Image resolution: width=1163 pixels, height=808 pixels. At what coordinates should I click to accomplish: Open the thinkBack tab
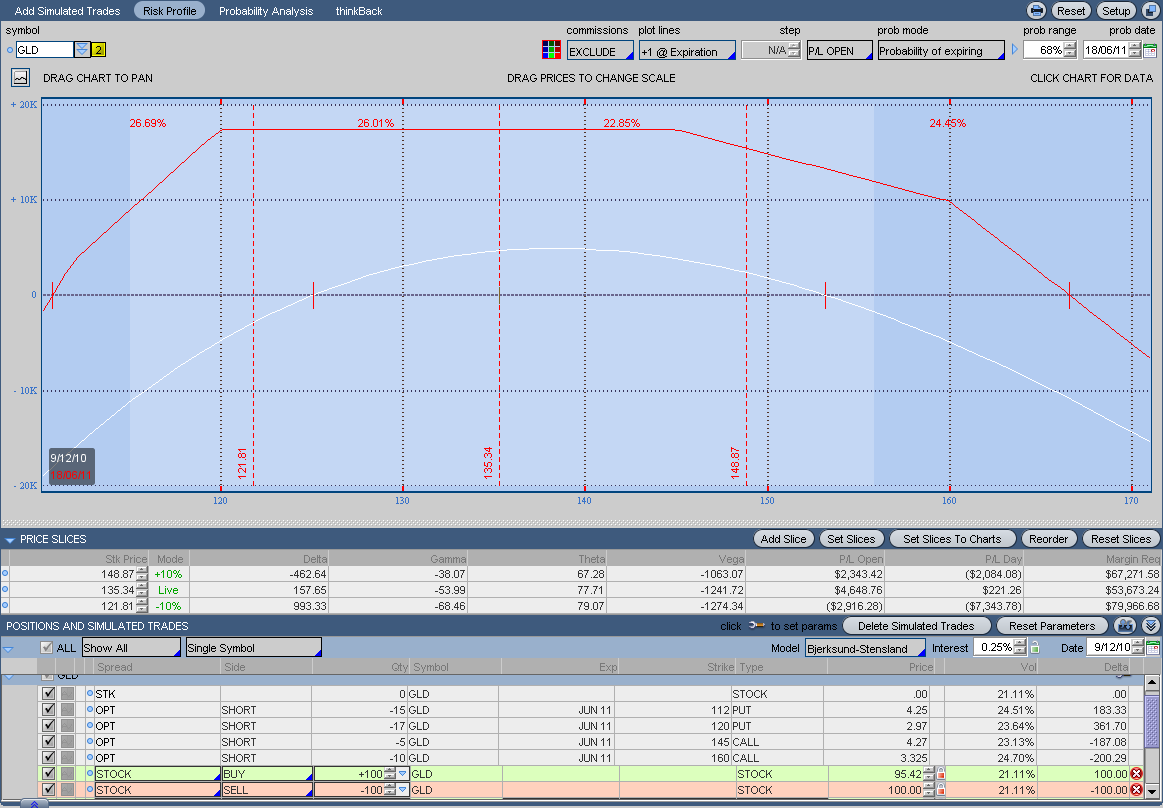click(359, 11)
